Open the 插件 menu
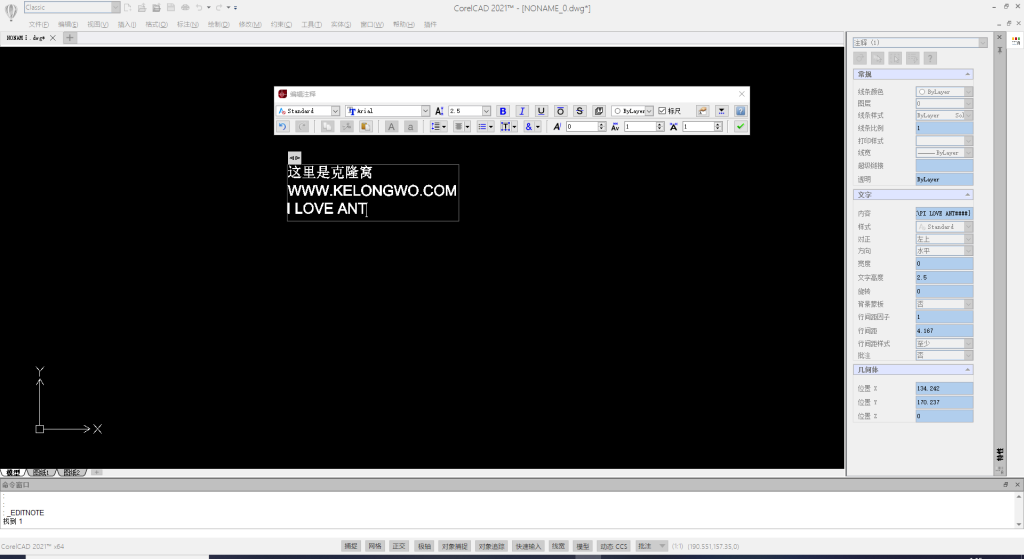This screenshot has height=559, width=1024. tap(430, 24)
